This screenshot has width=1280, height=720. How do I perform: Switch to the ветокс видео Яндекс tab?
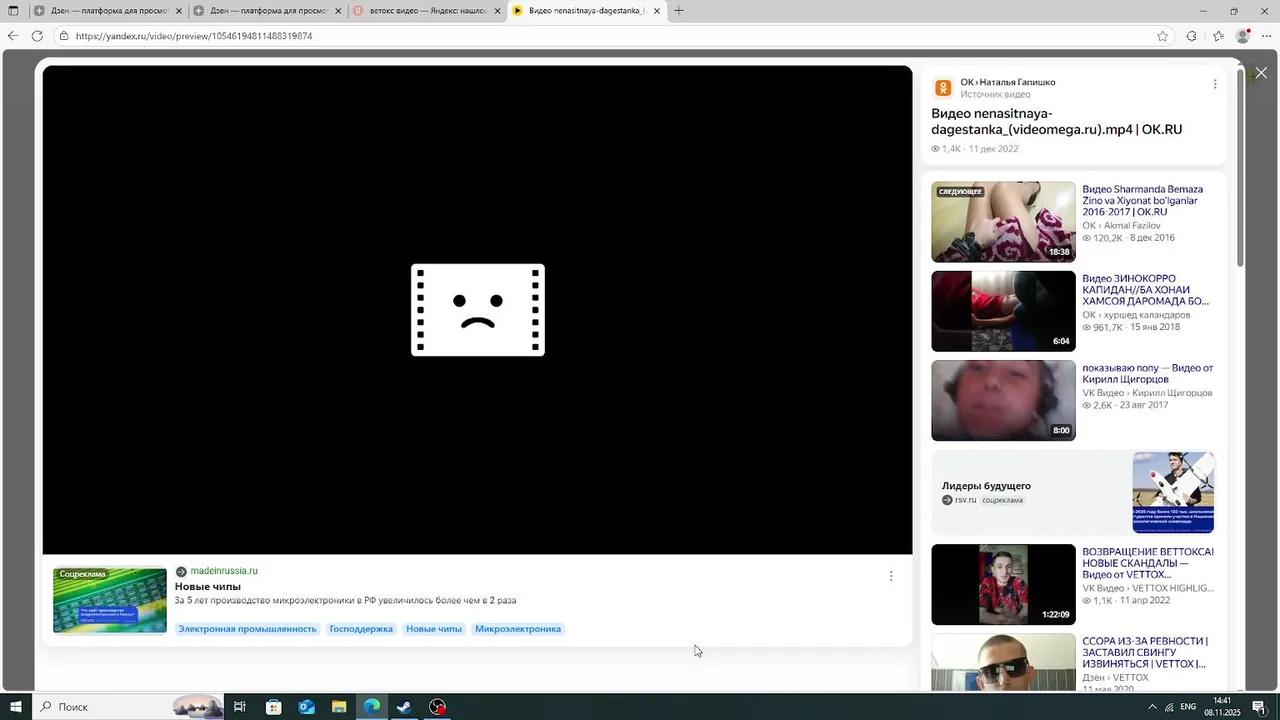pos(427,11)
